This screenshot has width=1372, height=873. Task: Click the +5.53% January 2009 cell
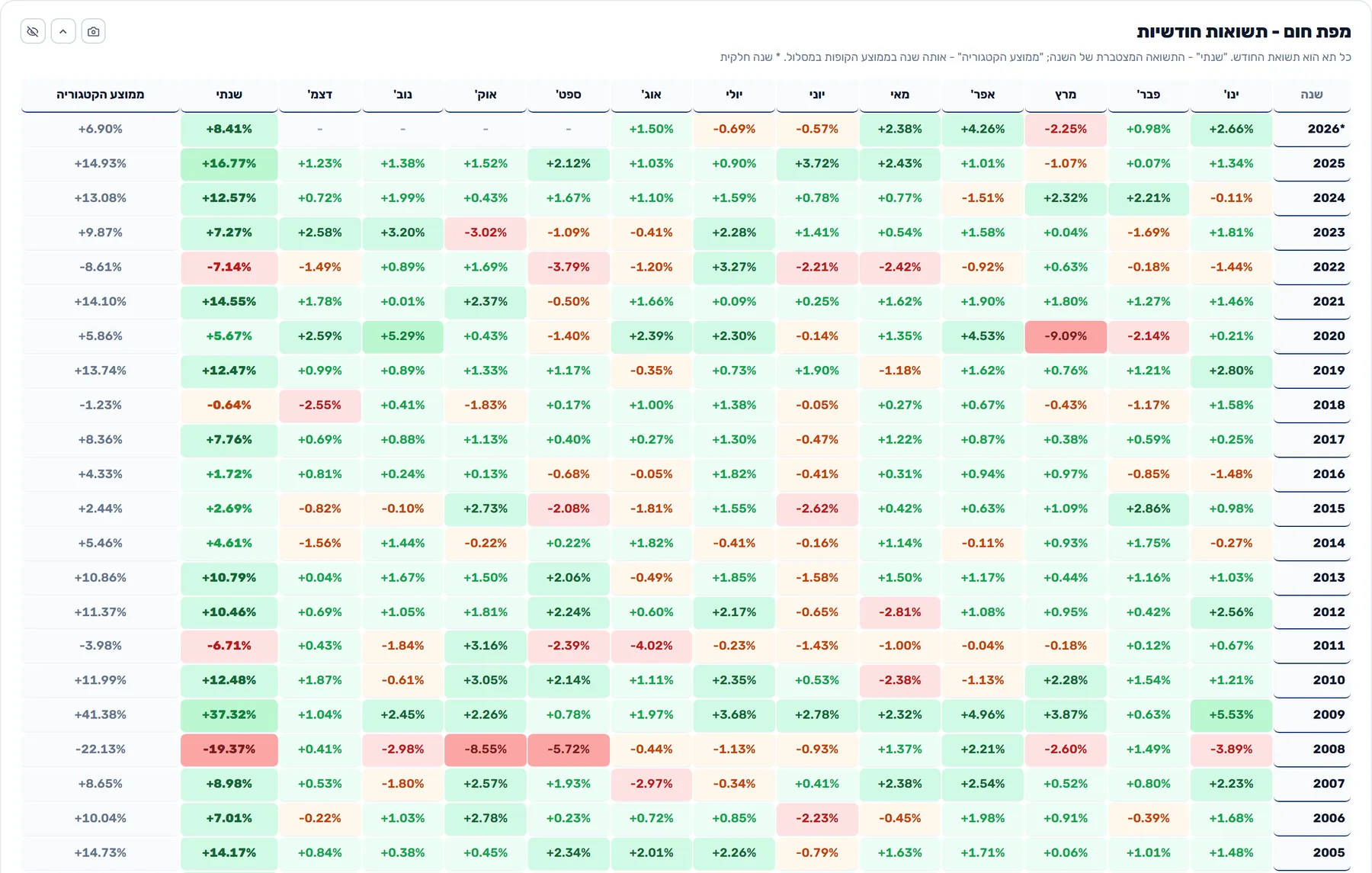[1231, 715]
